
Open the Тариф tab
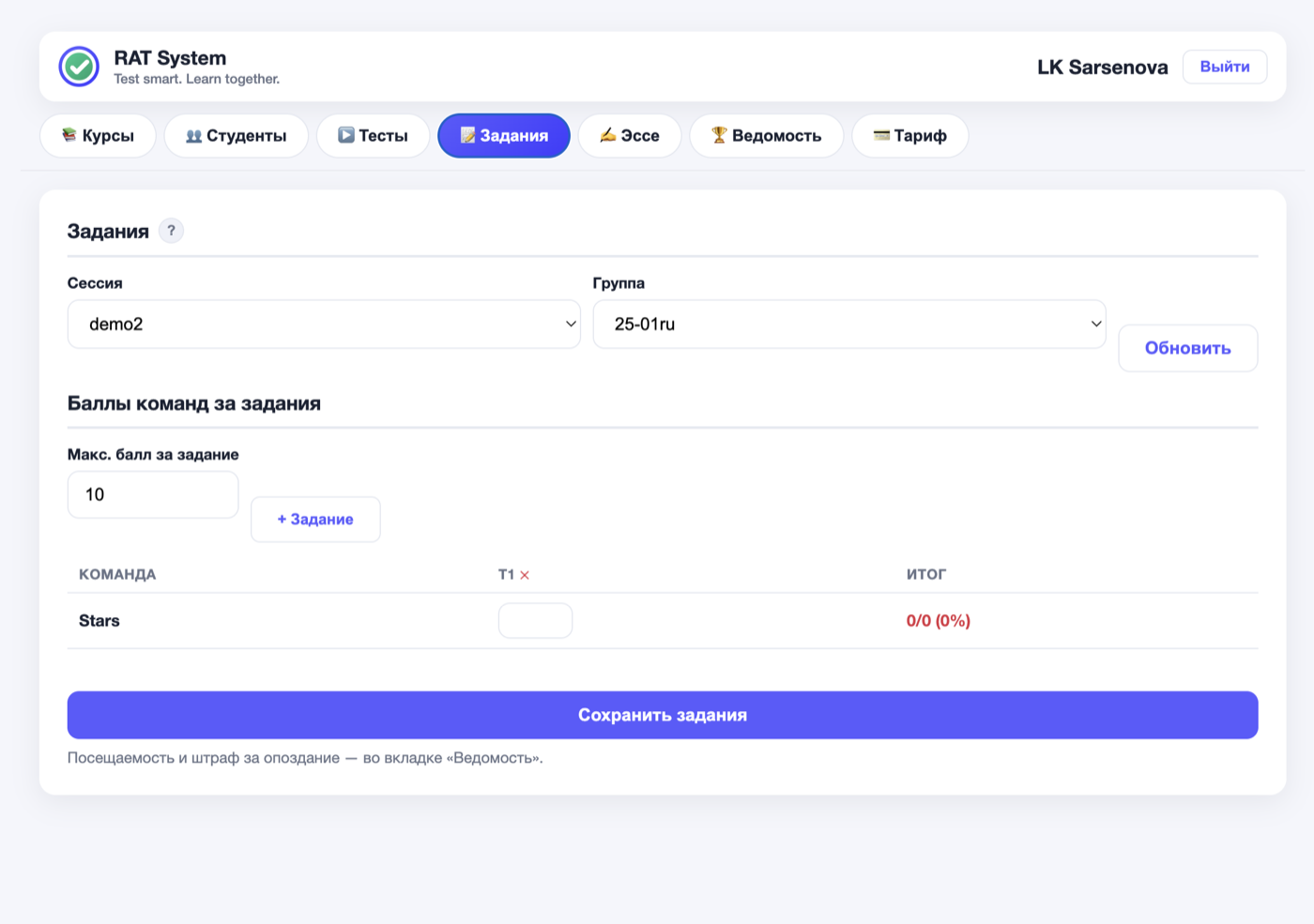(910, 136)
